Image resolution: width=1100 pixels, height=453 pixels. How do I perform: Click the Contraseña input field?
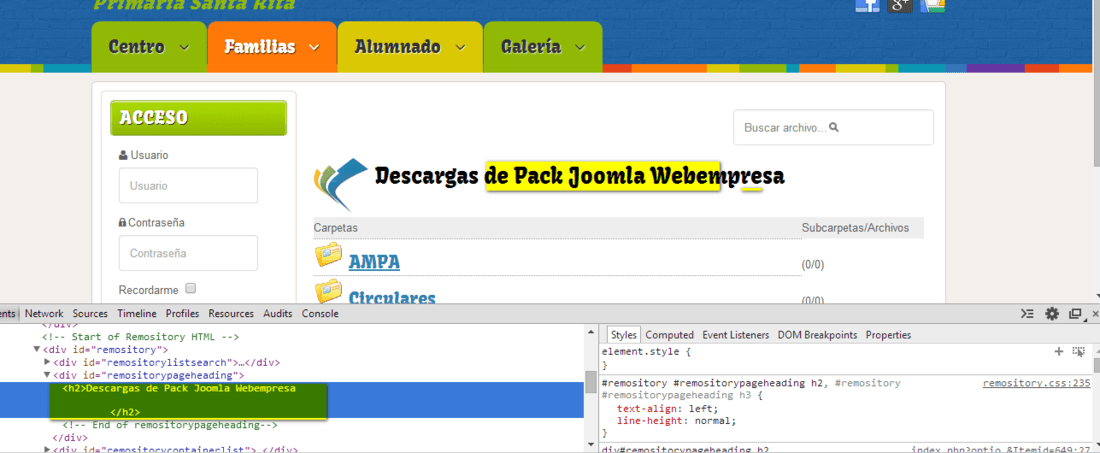(188, 253)
